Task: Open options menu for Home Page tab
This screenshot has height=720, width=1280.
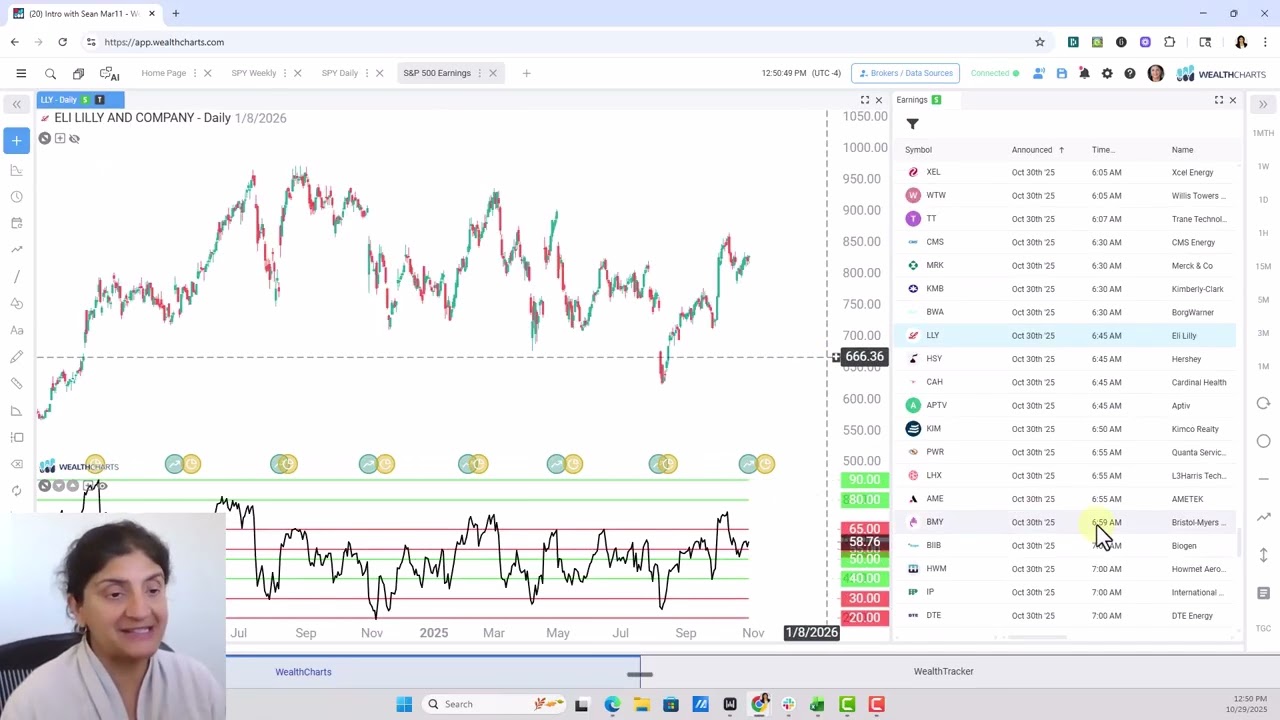Action: point(195,73)
